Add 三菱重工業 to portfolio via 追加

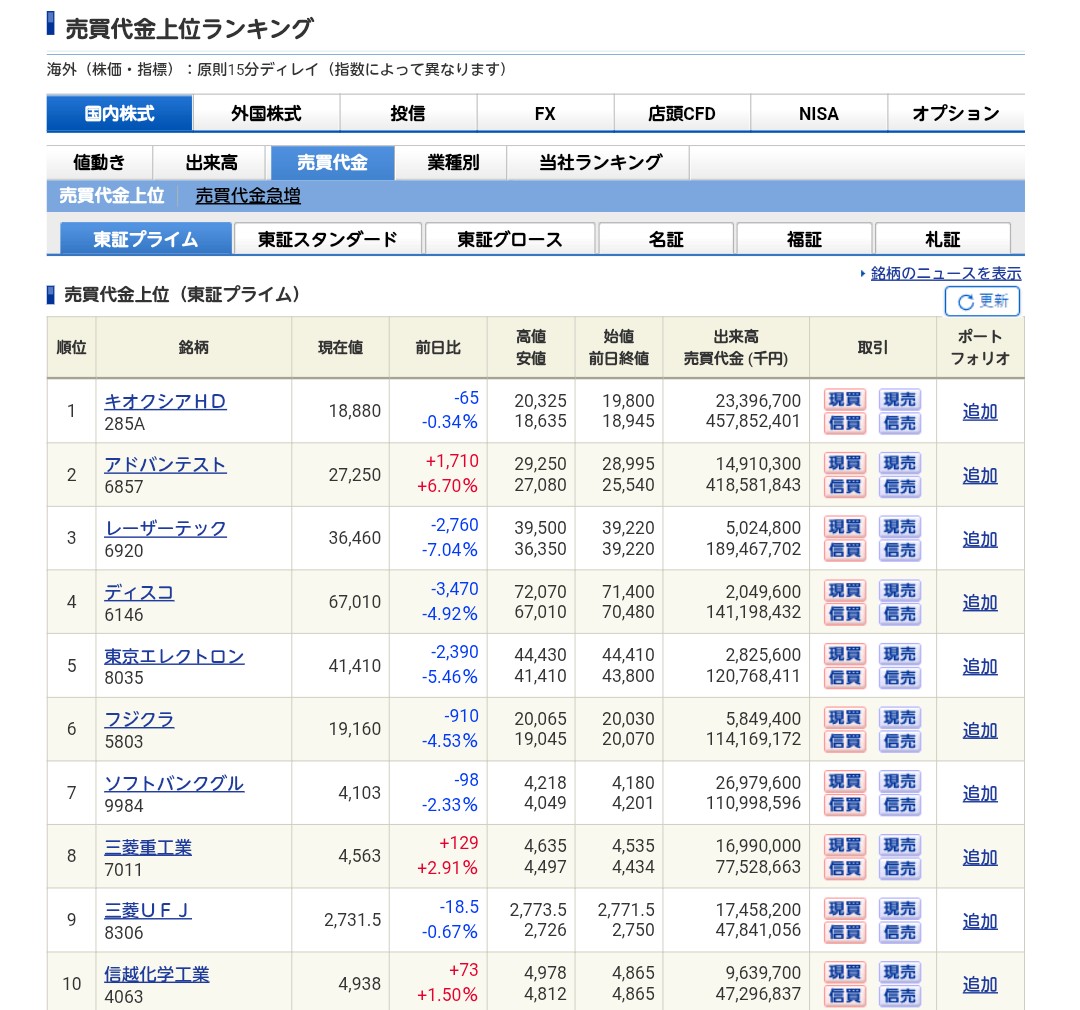pos(979,857)
